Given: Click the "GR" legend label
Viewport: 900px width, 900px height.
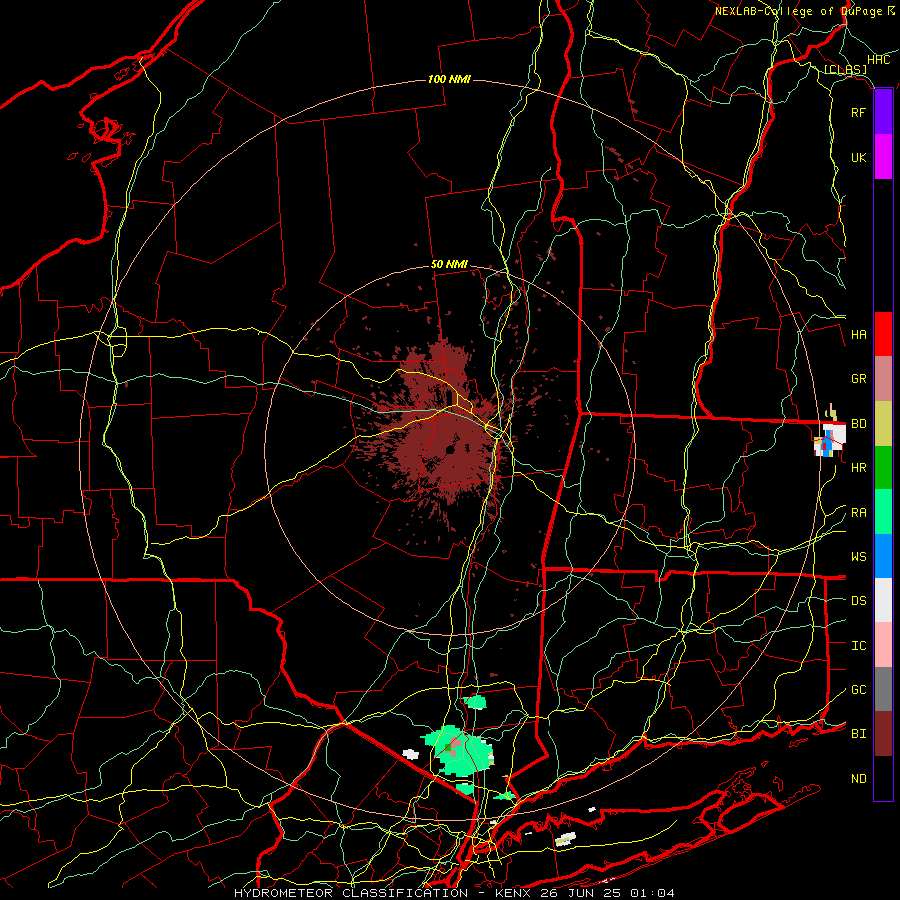Looking at the screenshot, I should [858, 379].
